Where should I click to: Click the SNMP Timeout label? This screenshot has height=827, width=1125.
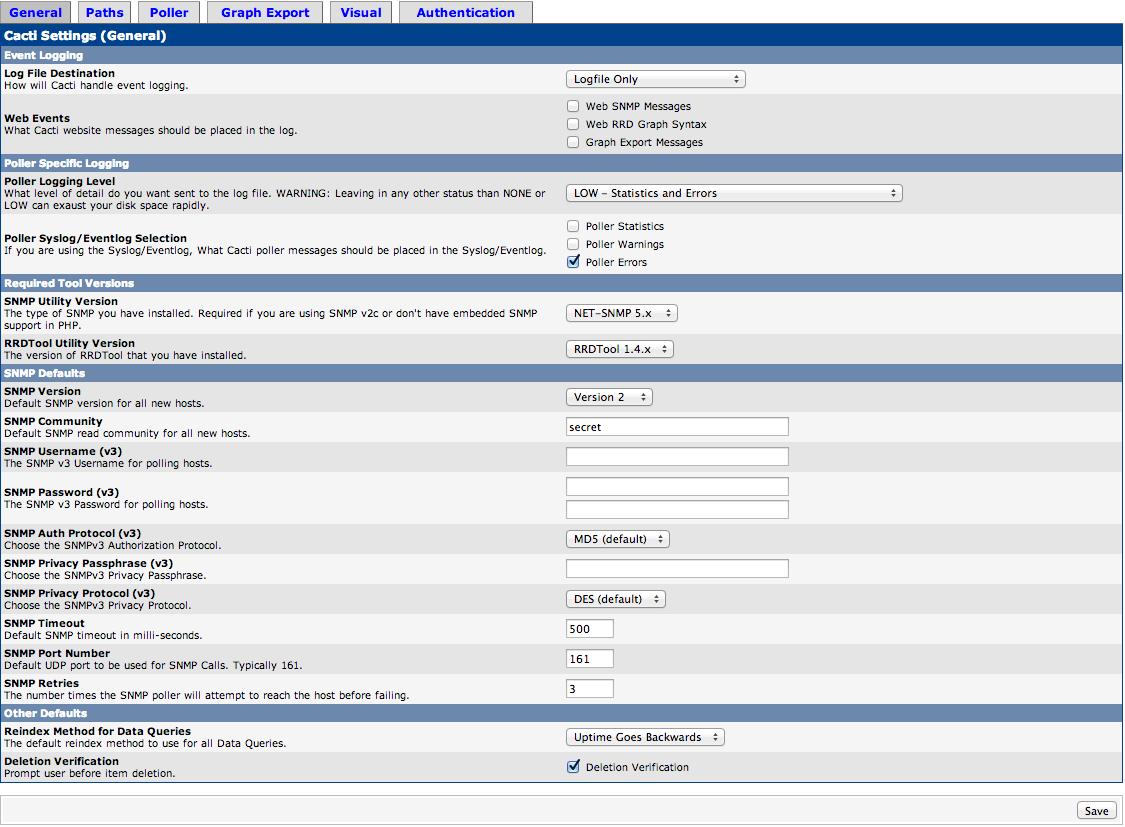pos(44,623)
